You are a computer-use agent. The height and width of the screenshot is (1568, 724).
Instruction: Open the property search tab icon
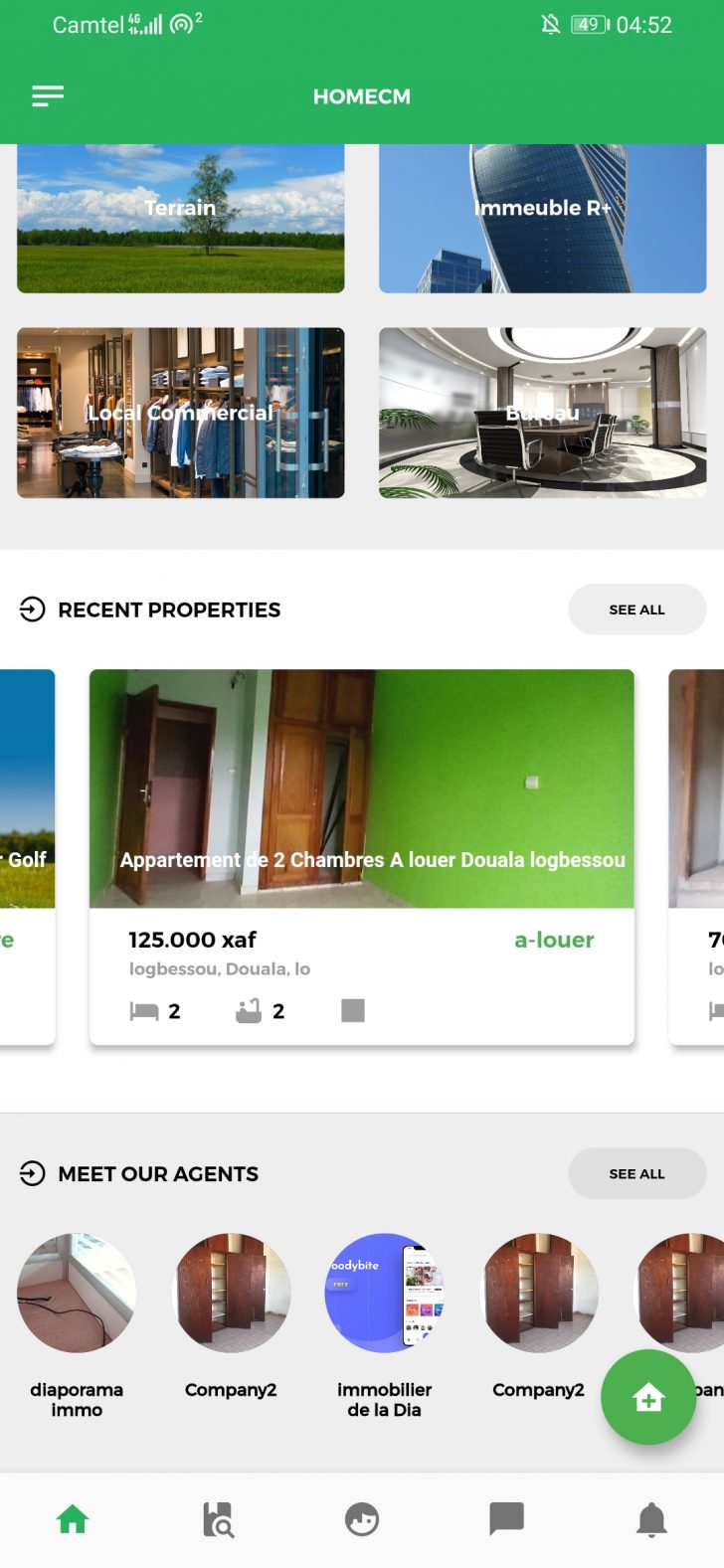point(217,1519)
